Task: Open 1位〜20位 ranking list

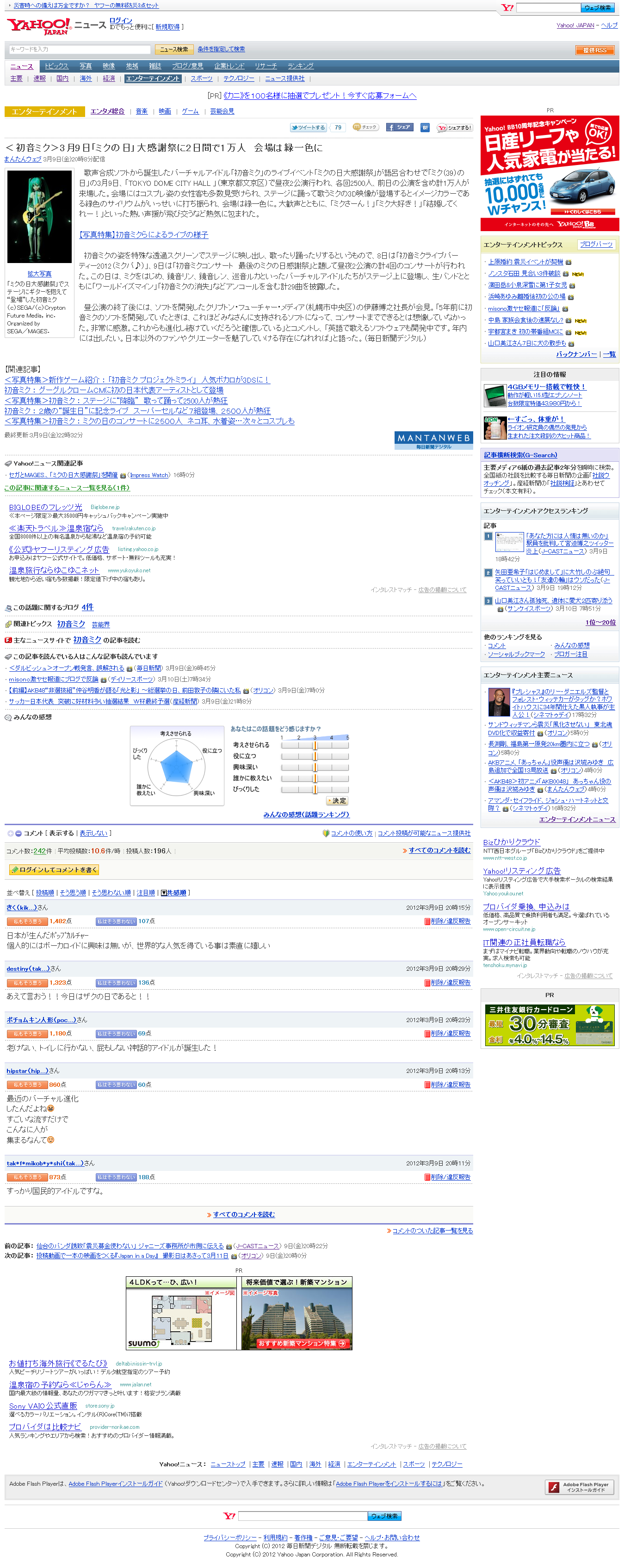Action: click(x=600, y=622)
